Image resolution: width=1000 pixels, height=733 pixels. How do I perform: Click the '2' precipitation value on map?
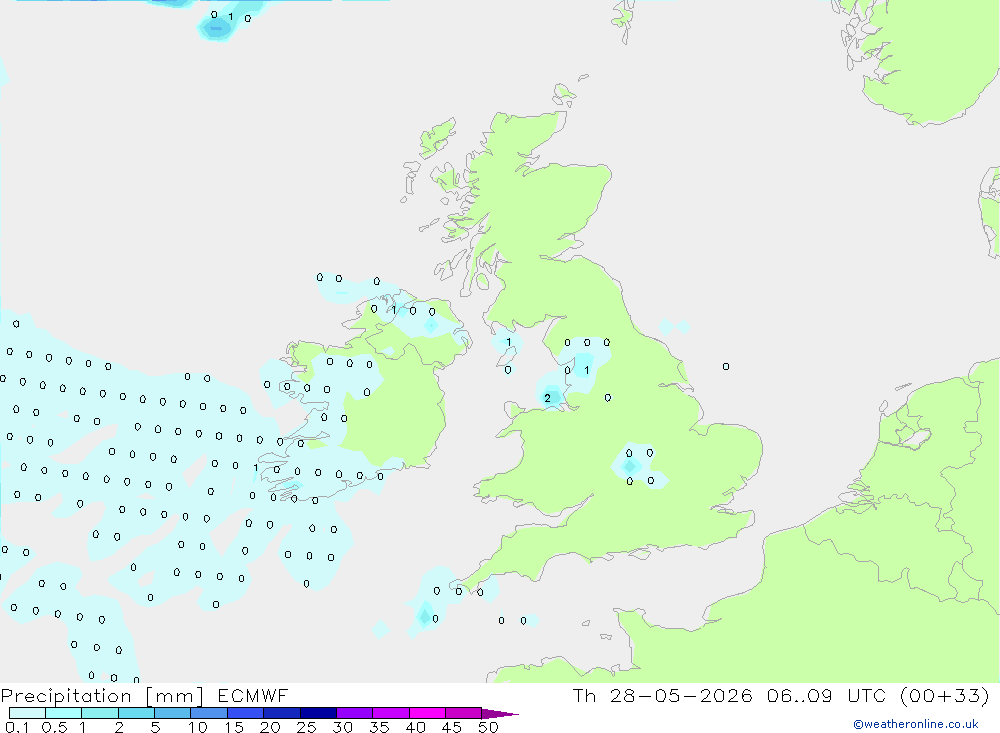click(547, 399)
